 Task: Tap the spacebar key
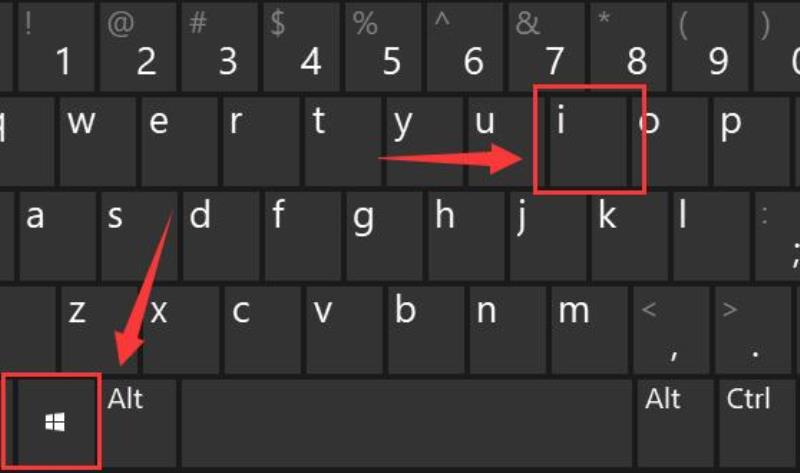(x=407, y=422)
